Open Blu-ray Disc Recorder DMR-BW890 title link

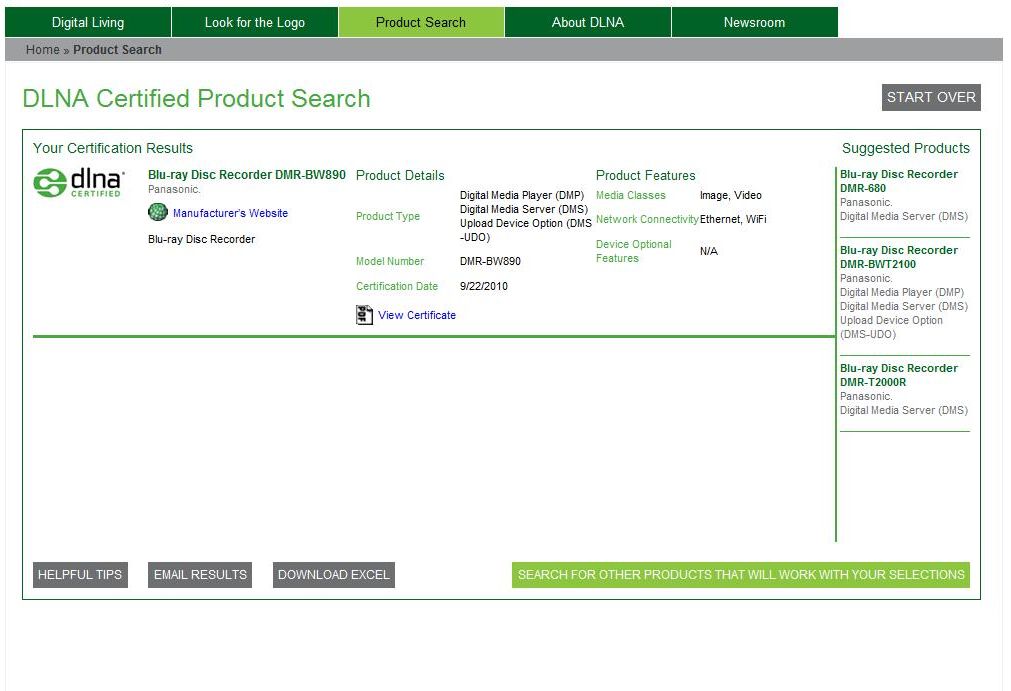[247, 175]
